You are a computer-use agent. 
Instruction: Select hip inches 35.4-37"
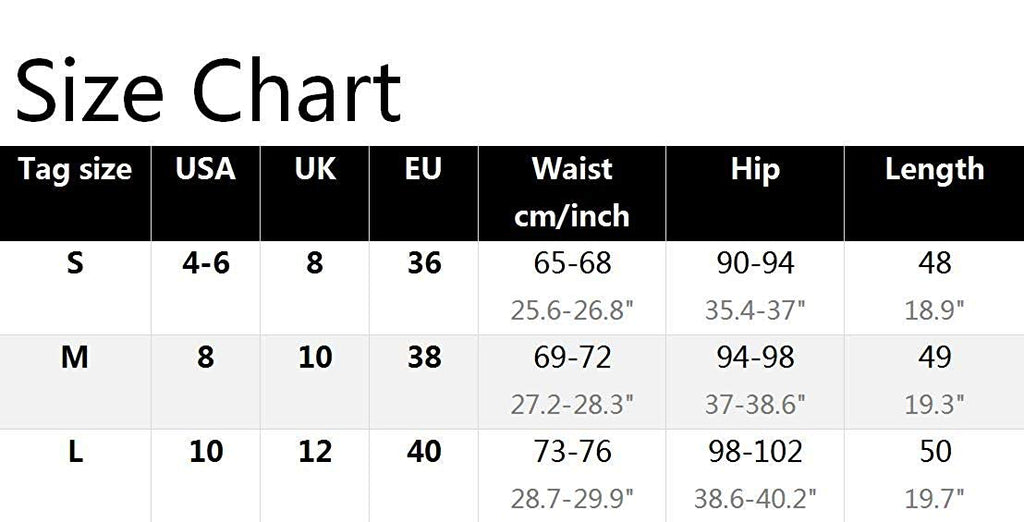pyautogui.click(x=754, y=310)
